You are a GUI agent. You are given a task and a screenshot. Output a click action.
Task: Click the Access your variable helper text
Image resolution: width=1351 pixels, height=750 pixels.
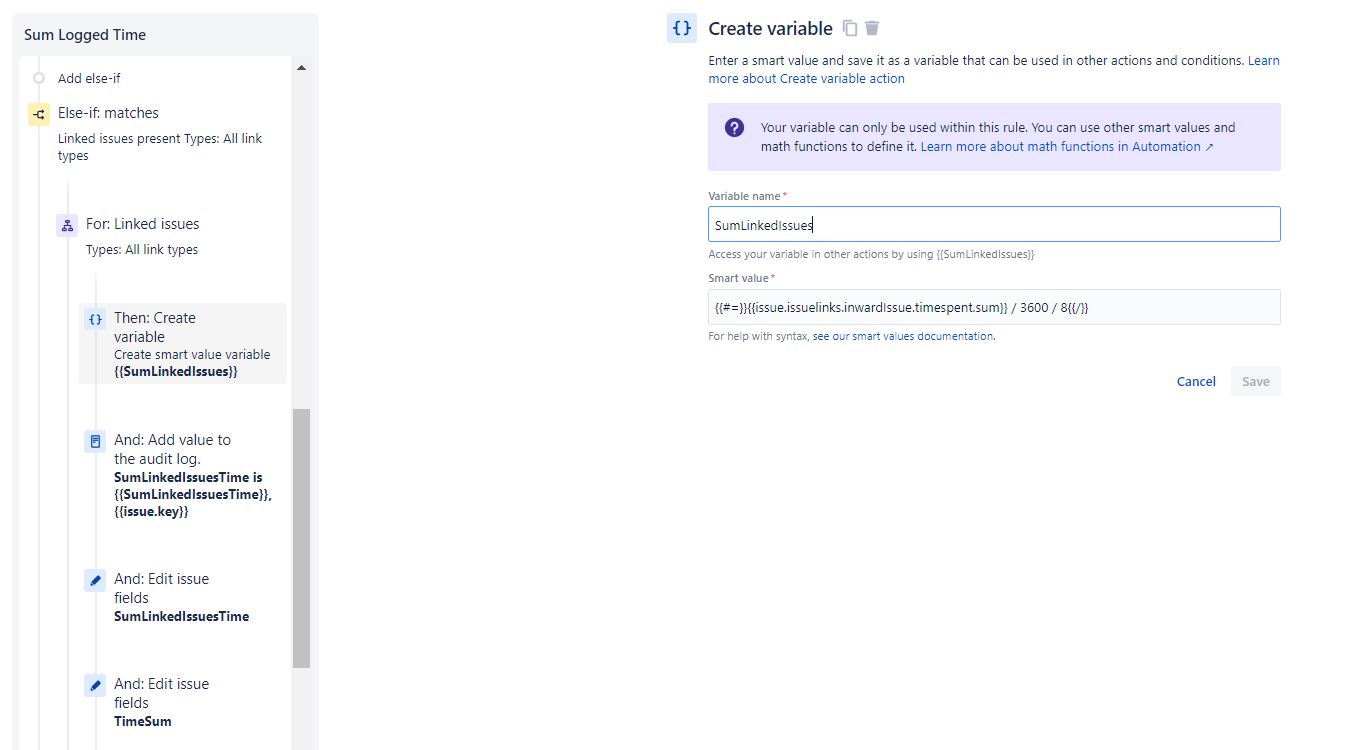coord(871,254)
